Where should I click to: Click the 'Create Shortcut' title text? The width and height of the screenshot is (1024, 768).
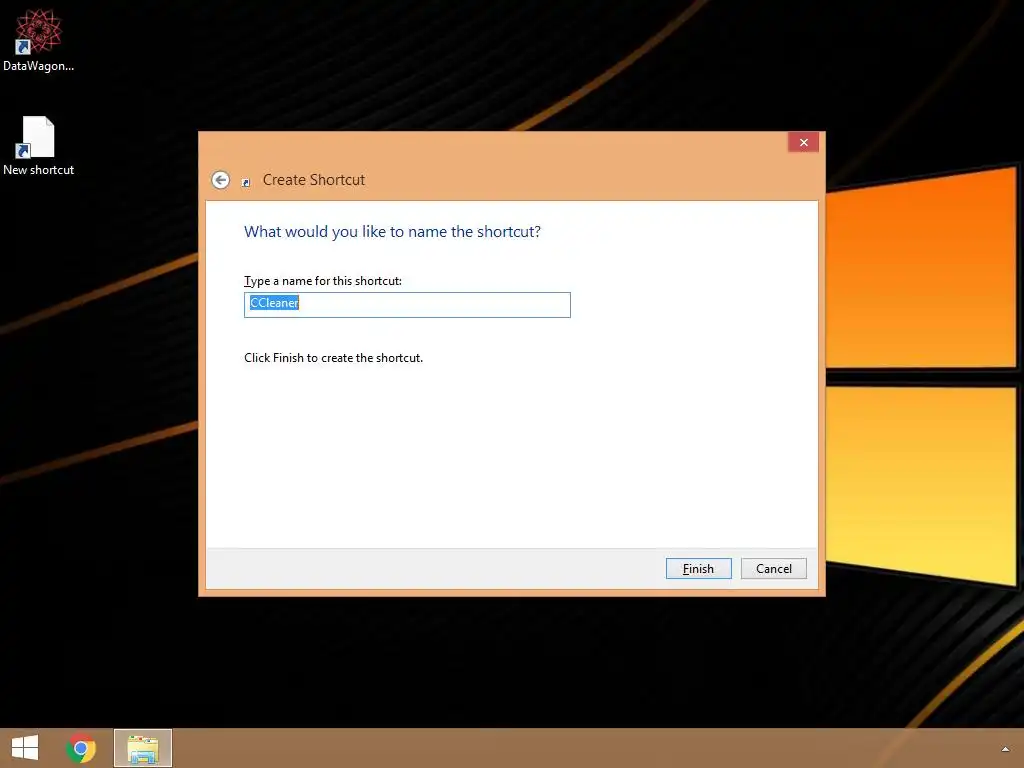313,180
